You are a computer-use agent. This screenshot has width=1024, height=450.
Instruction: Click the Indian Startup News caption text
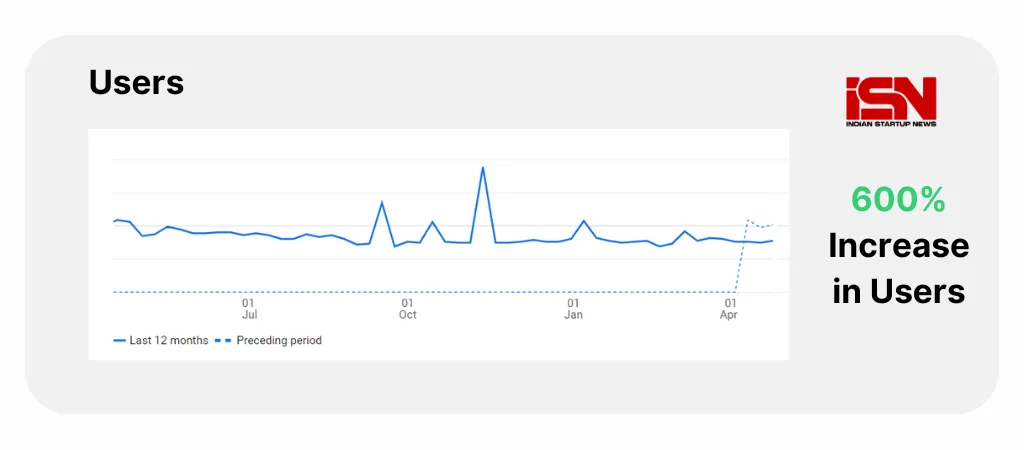(890, 123)
